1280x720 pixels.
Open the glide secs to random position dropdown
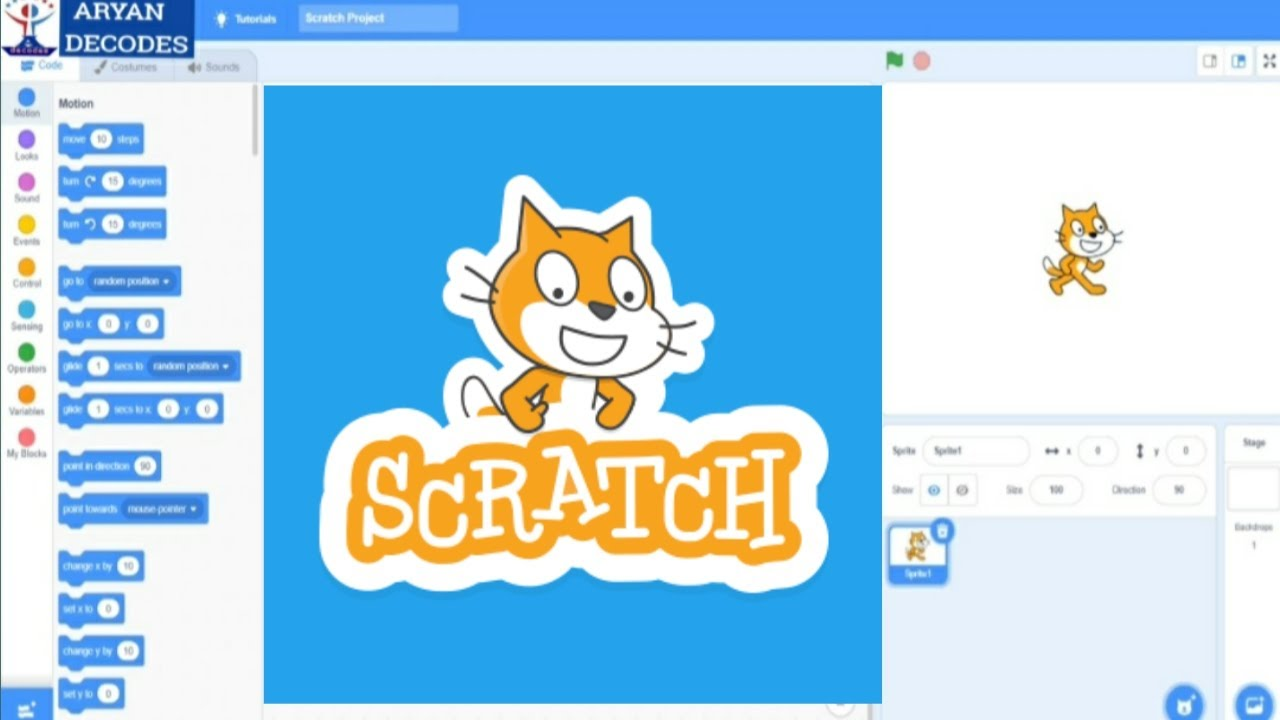pos(191,367)
